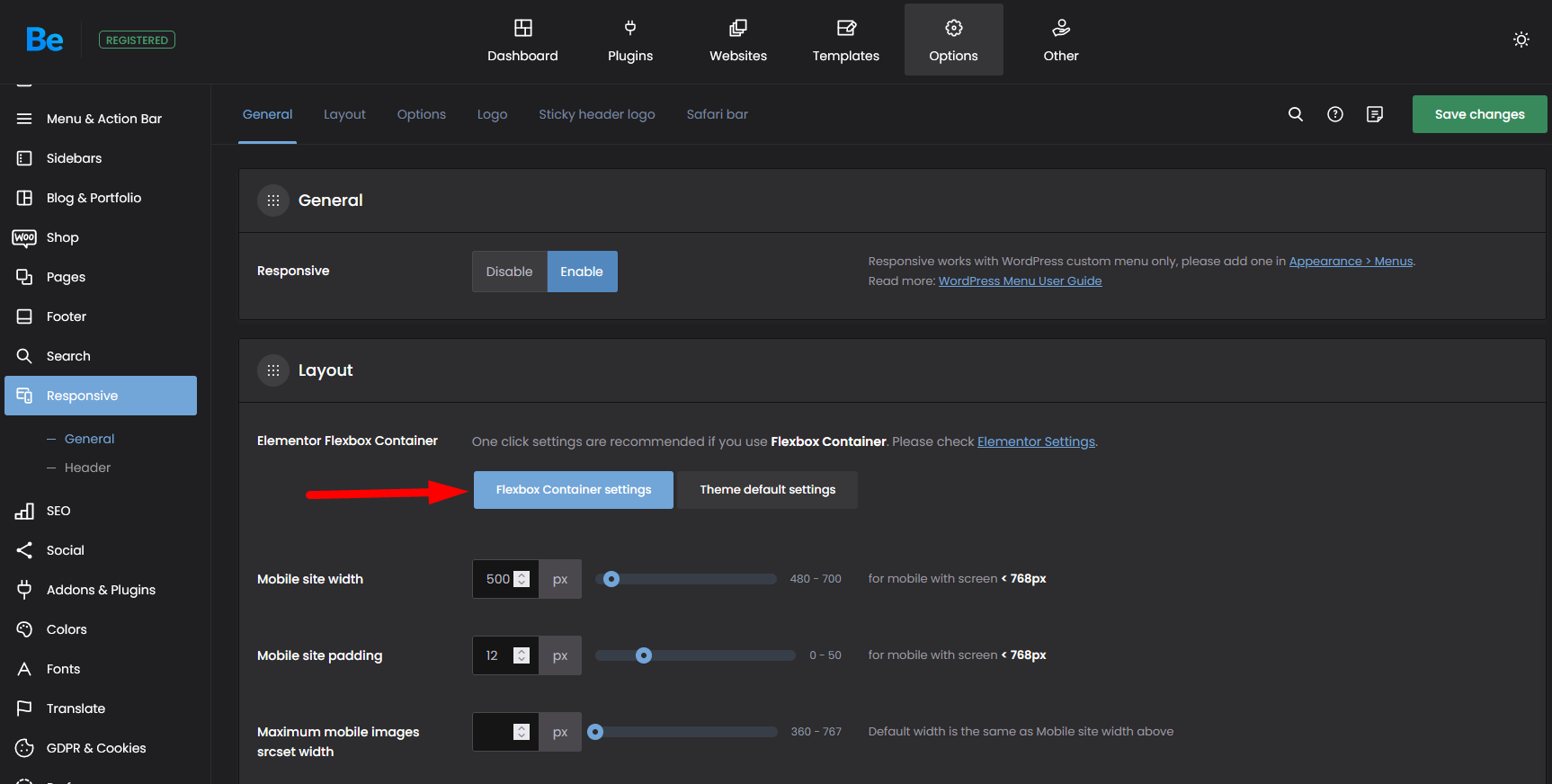1552x784 pixels.
Task: Open Responsive section in sidebar
Action: click(101, 396)
